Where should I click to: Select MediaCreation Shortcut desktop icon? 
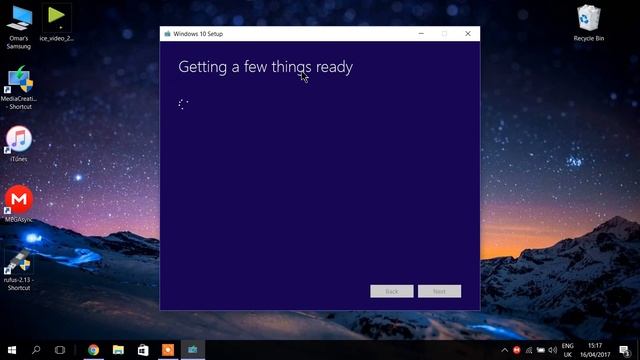[19, 88]
